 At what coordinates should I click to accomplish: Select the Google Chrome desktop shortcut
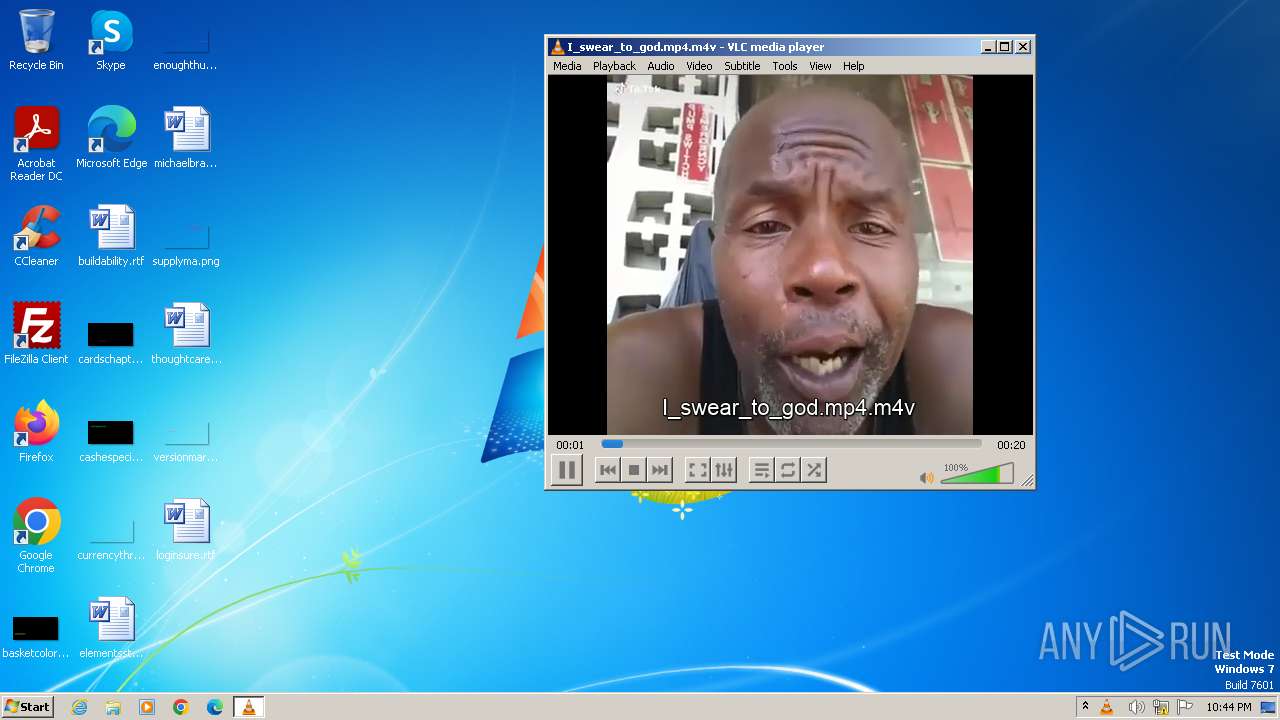[x=36, y=536]
